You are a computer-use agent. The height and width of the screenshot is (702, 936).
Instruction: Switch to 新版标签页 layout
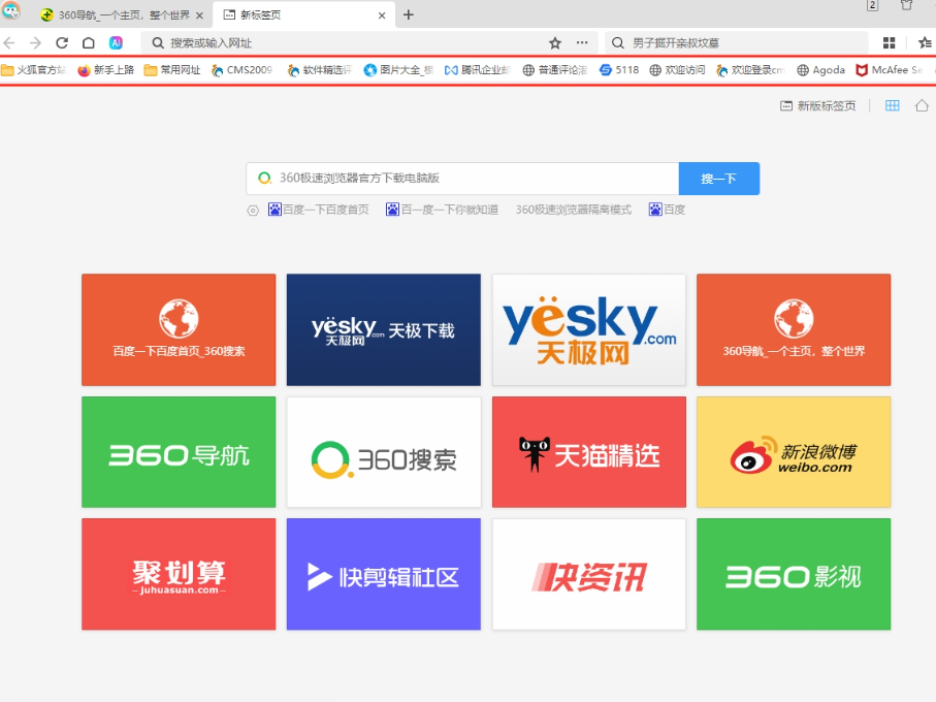pos(818,106)
